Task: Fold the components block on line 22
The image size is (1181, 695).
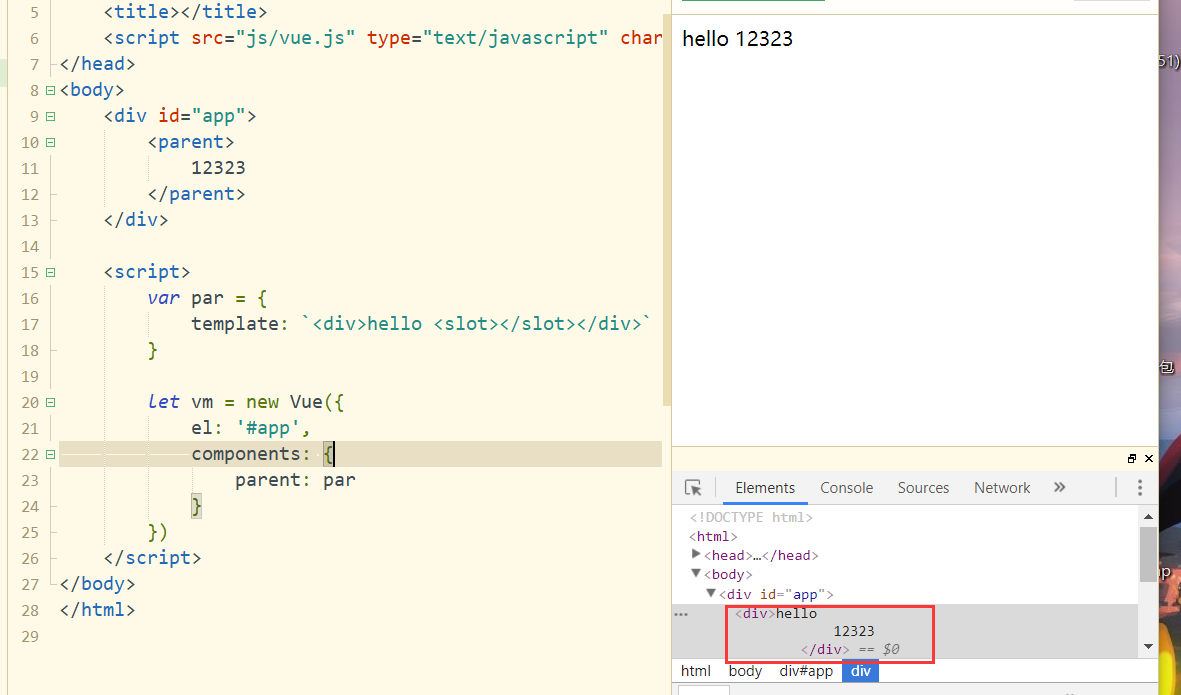Action: point(50,454)
